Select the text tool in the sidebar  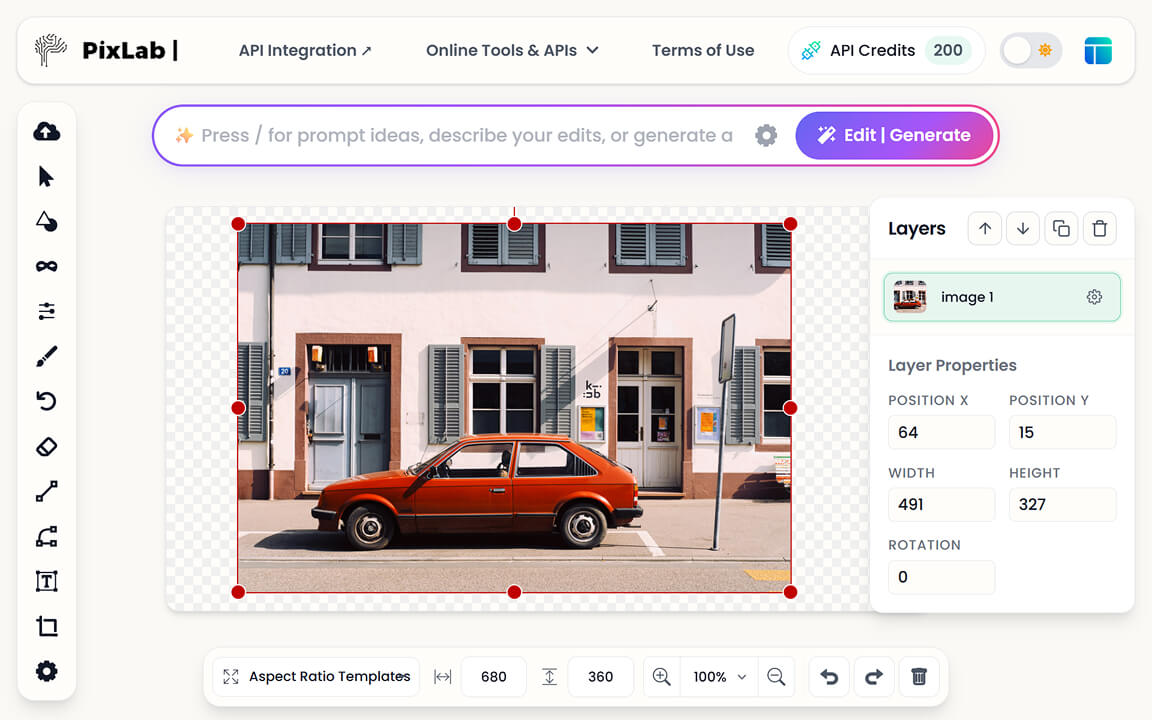point(46,581)
